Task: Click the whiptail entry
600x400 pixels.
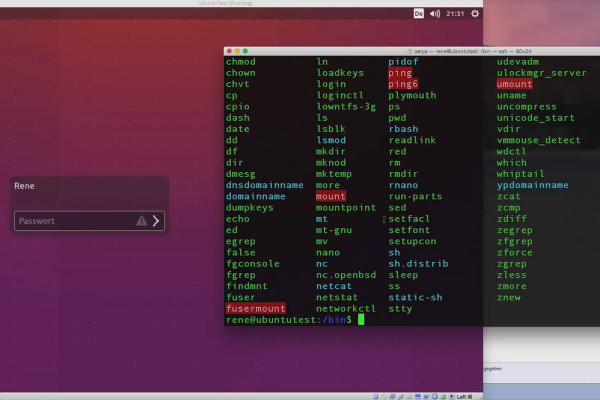Action: coord(520,174)
